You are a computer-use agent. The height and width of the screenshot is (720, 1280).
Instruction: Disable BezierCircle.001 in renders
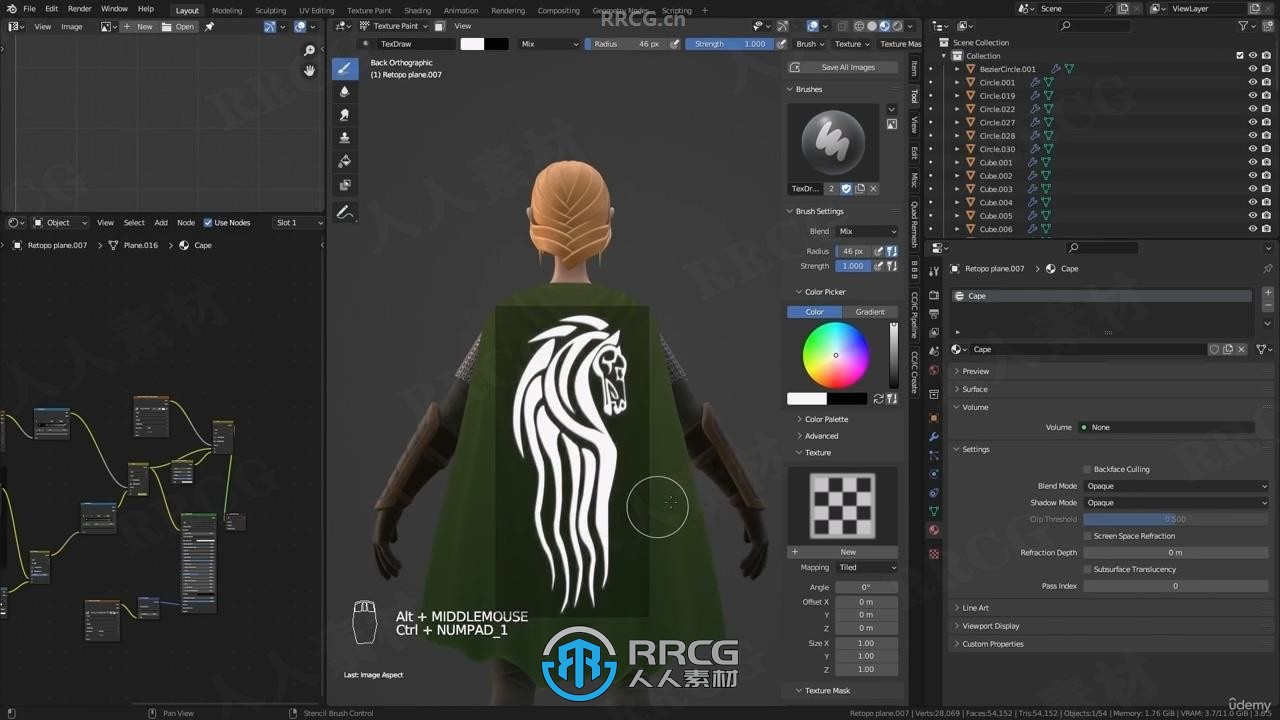(x=1267, y=69)
